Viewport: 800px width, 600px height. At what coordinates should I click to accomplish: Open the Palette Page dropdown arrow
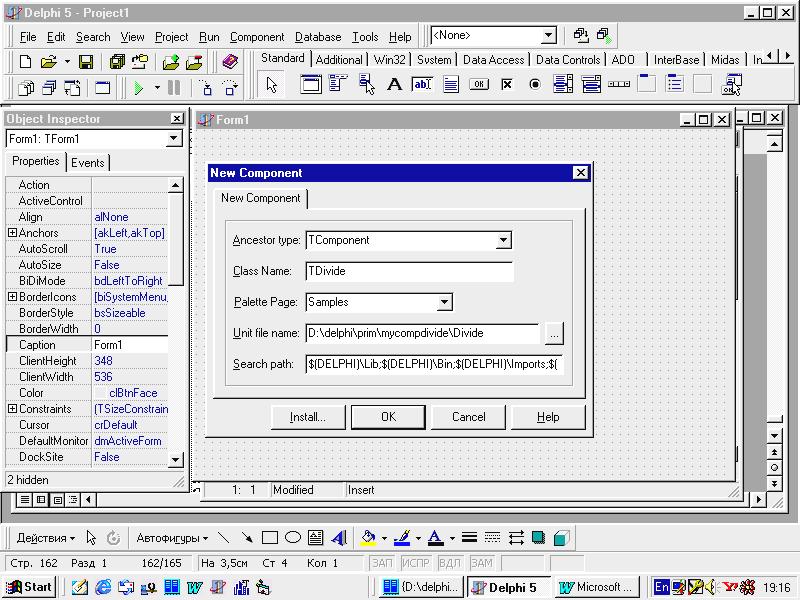tap(444, 302)
